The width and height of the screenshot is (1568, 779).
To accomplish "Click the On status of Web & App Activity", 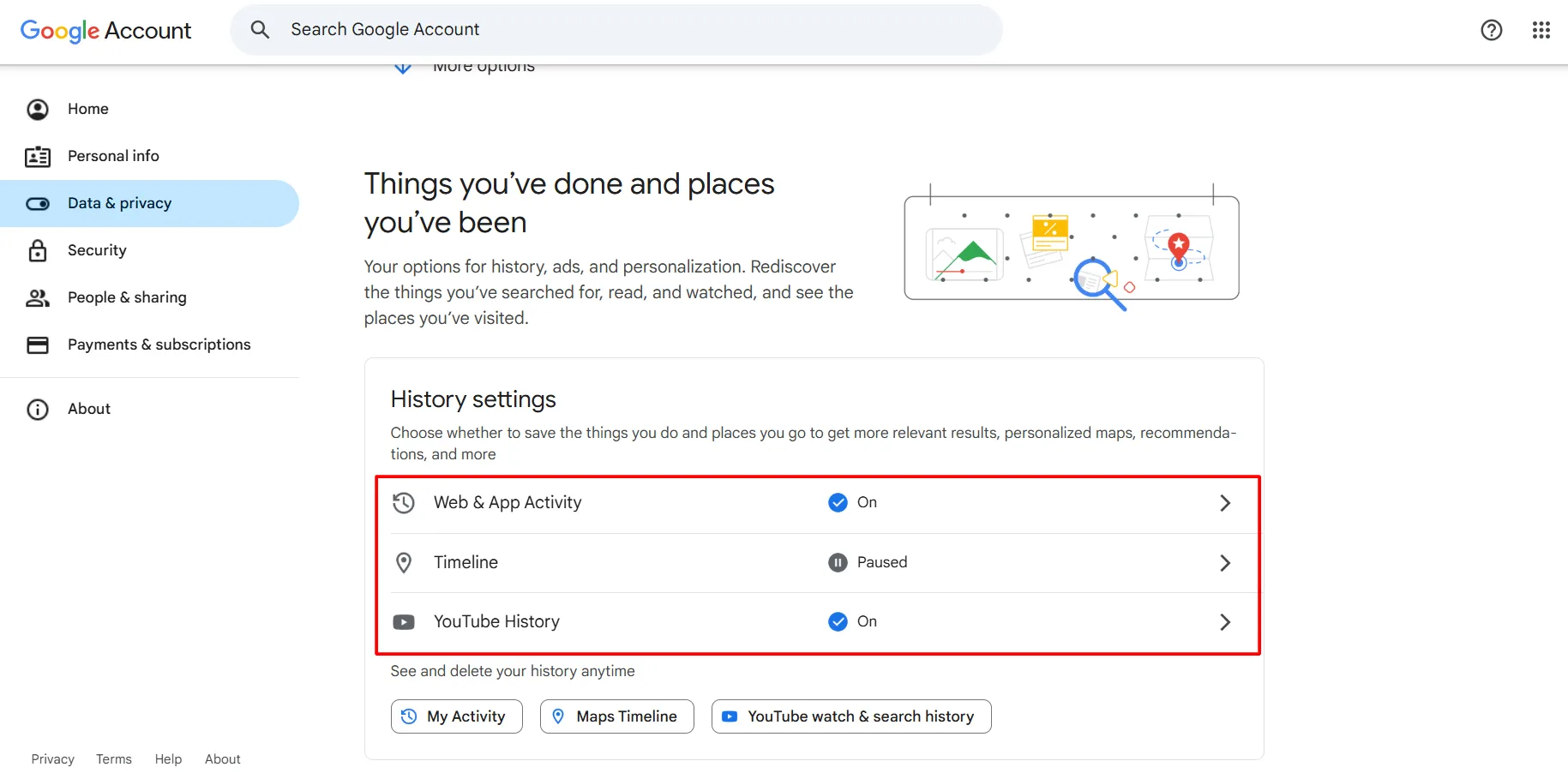I will 867,503.
